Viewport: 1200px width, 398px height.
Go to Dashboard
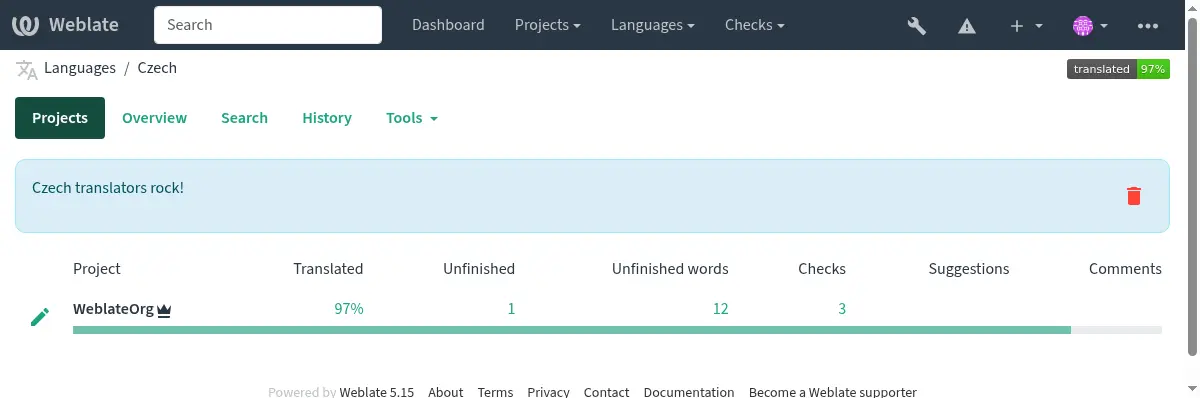coord(448,25)
